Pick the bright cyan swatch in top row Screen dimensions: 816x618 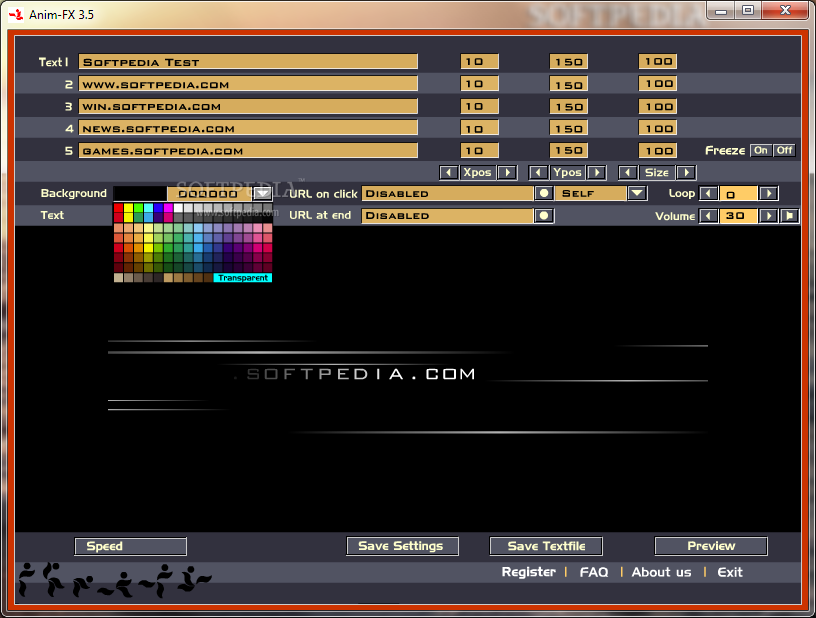coord(148,208)
